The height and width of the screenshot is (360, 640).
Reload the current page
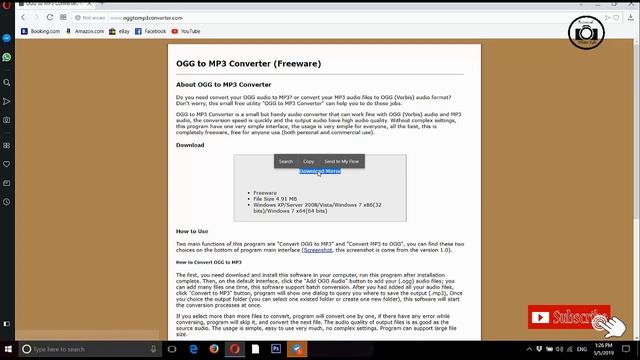pyautogui.click(x=49, y=18)
